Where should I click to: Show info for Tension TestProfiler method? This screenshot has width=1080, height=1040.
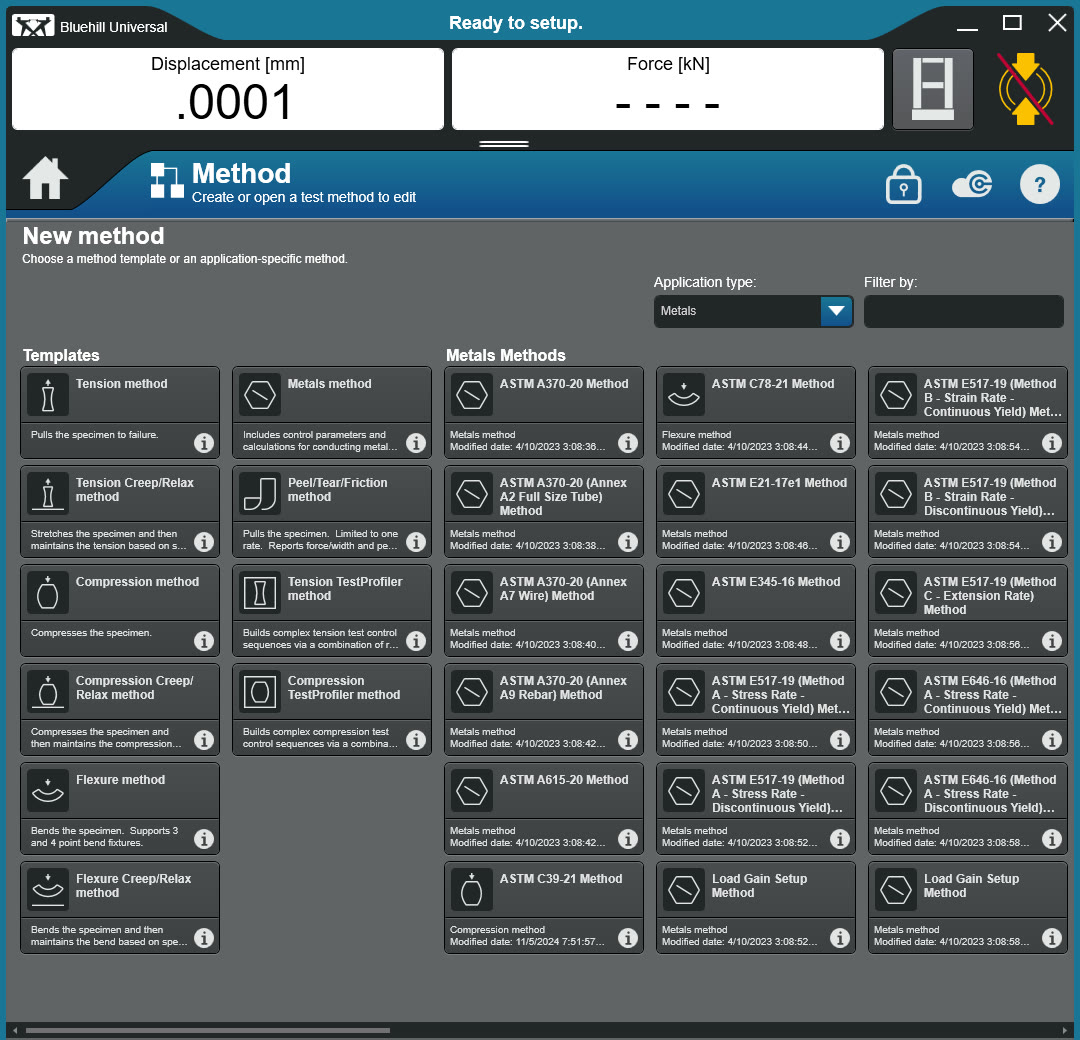pyautogui.click(x=416, y=641)
